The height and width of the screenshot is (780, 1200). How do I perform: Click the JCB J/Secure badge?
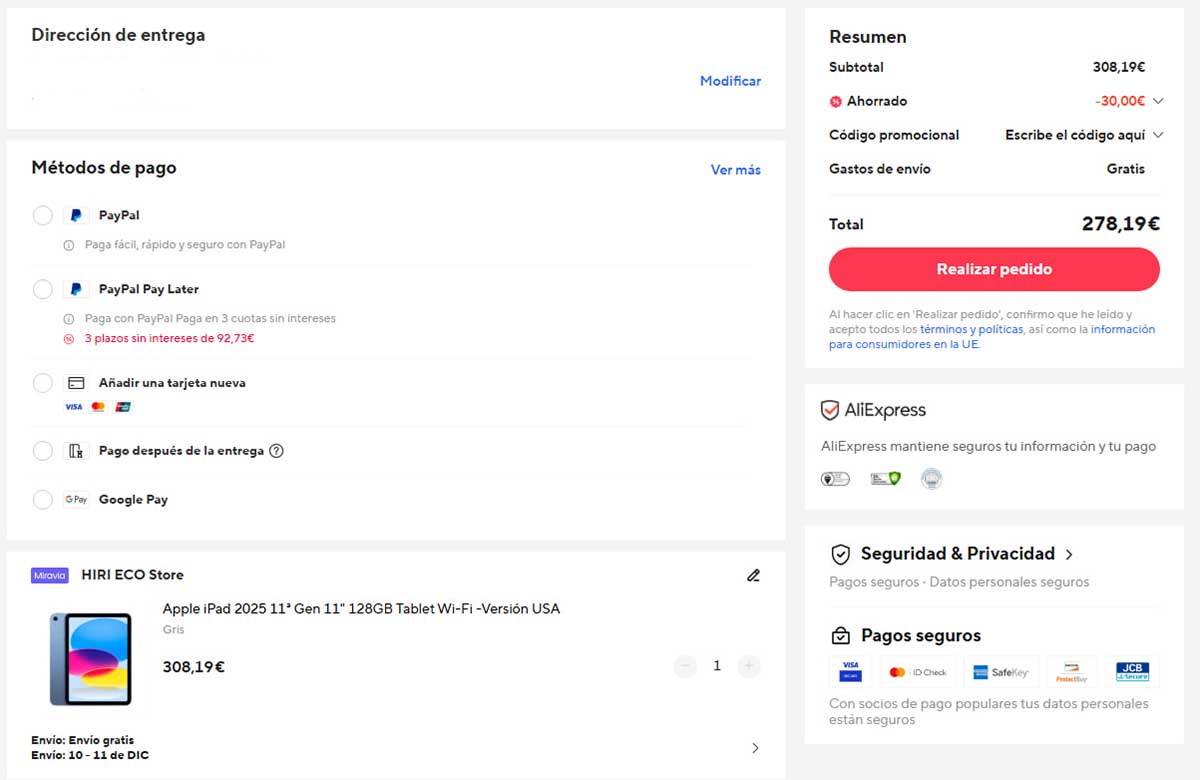pyautogui.click(x=1133, y=671)
